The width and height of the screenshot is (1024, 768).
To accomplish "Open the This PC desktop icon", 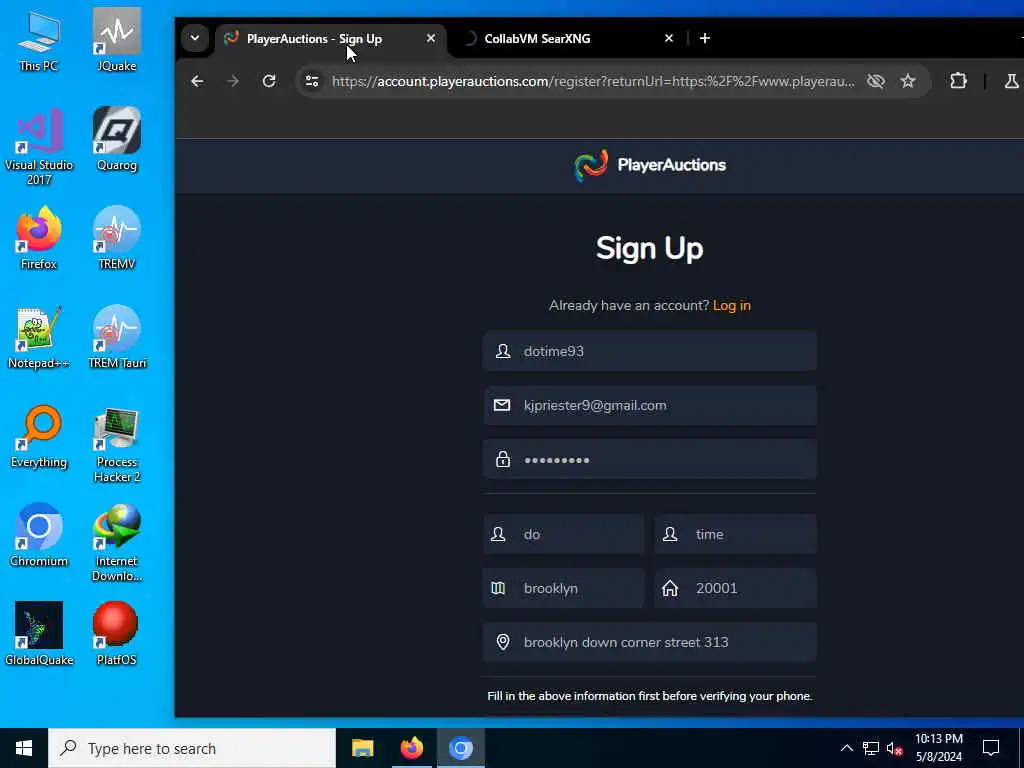I will pyautogui.click(x=39, y=41).
